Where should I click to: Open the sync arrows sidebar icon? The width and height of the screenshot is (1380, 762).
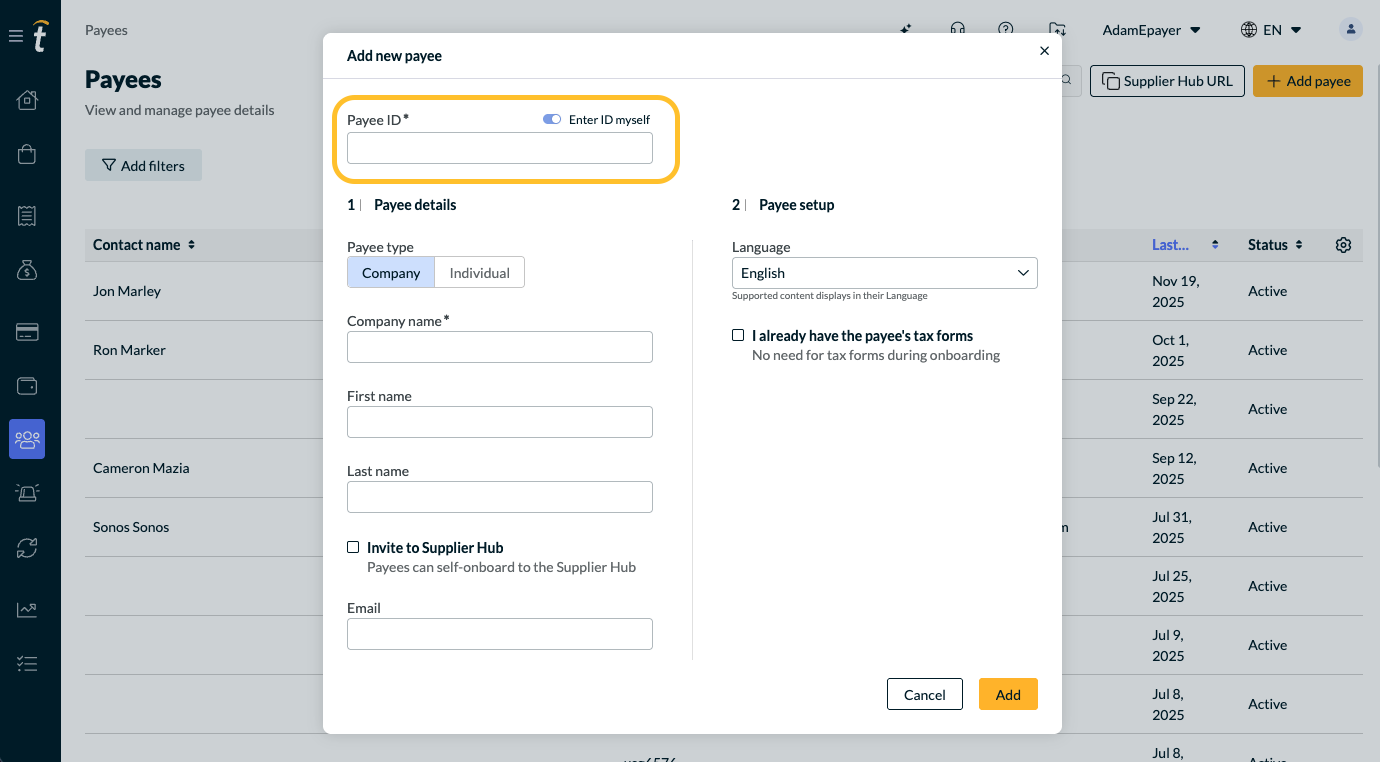[27, 547]
